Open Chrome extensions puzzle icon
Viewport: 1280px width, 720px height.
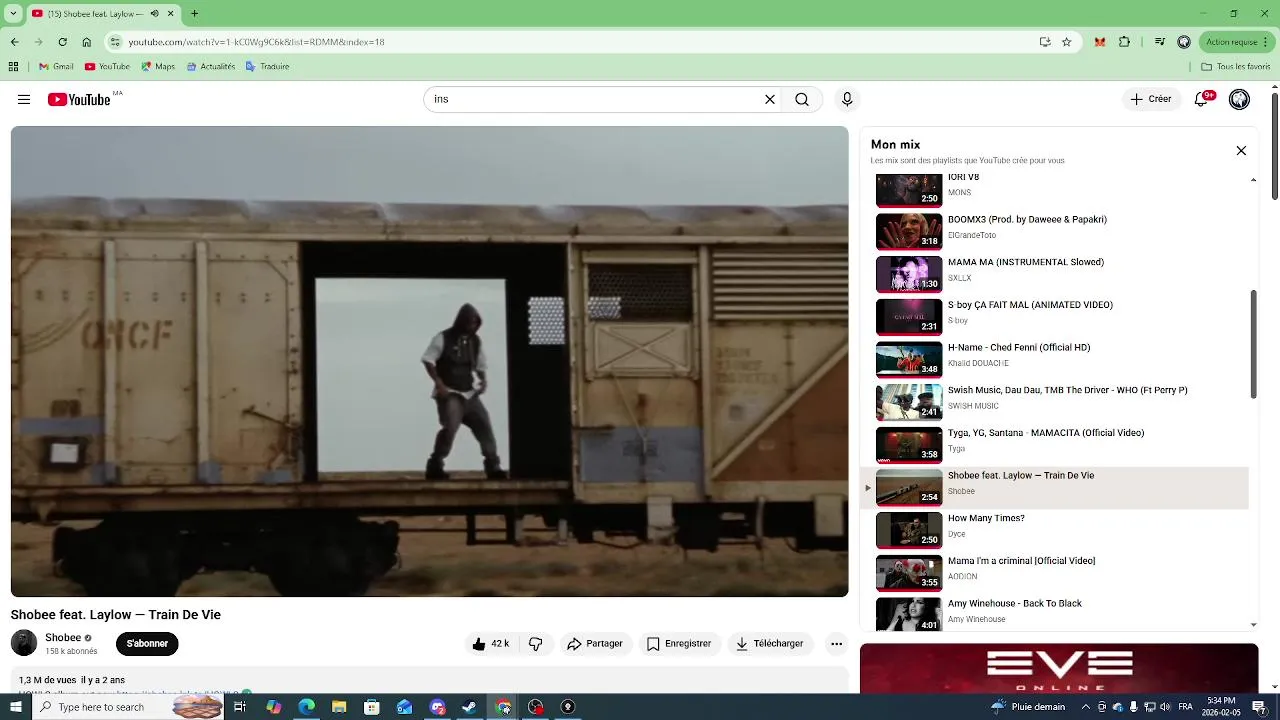point(1124,42)
